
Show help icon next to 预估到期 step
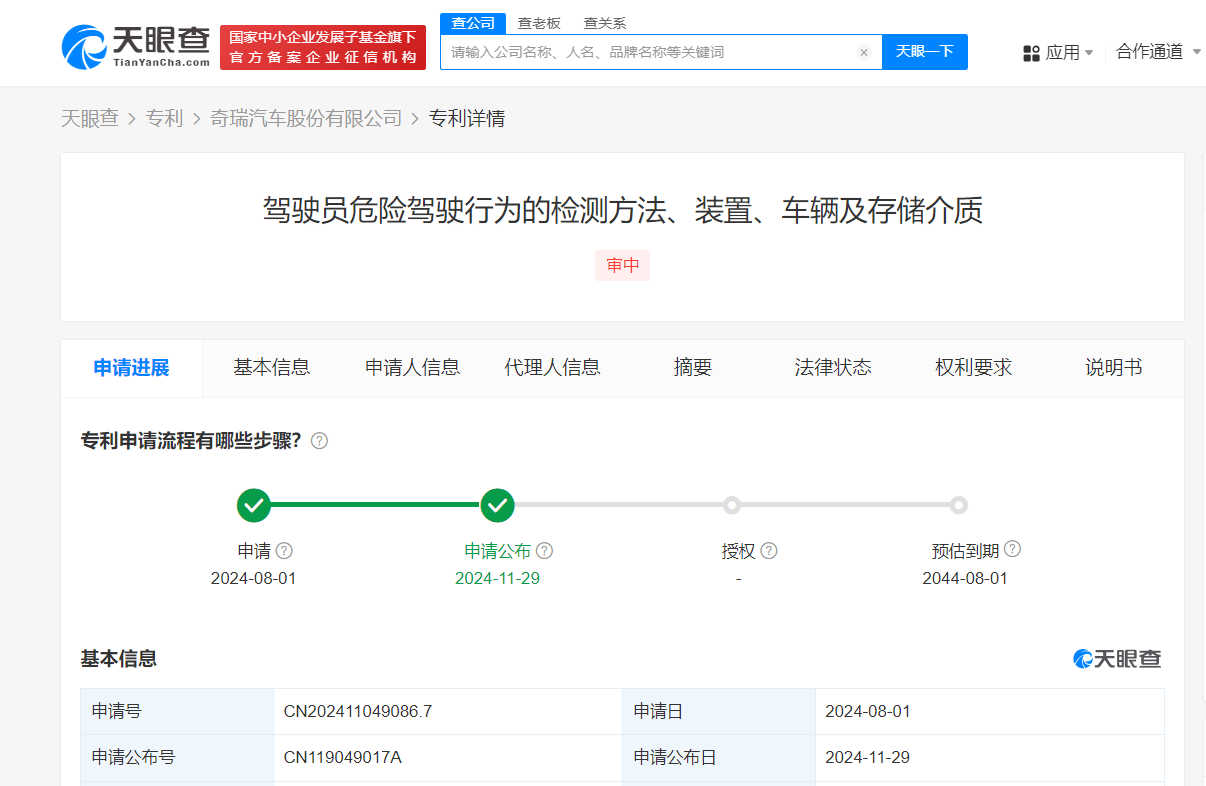(x=1012, y=549)
